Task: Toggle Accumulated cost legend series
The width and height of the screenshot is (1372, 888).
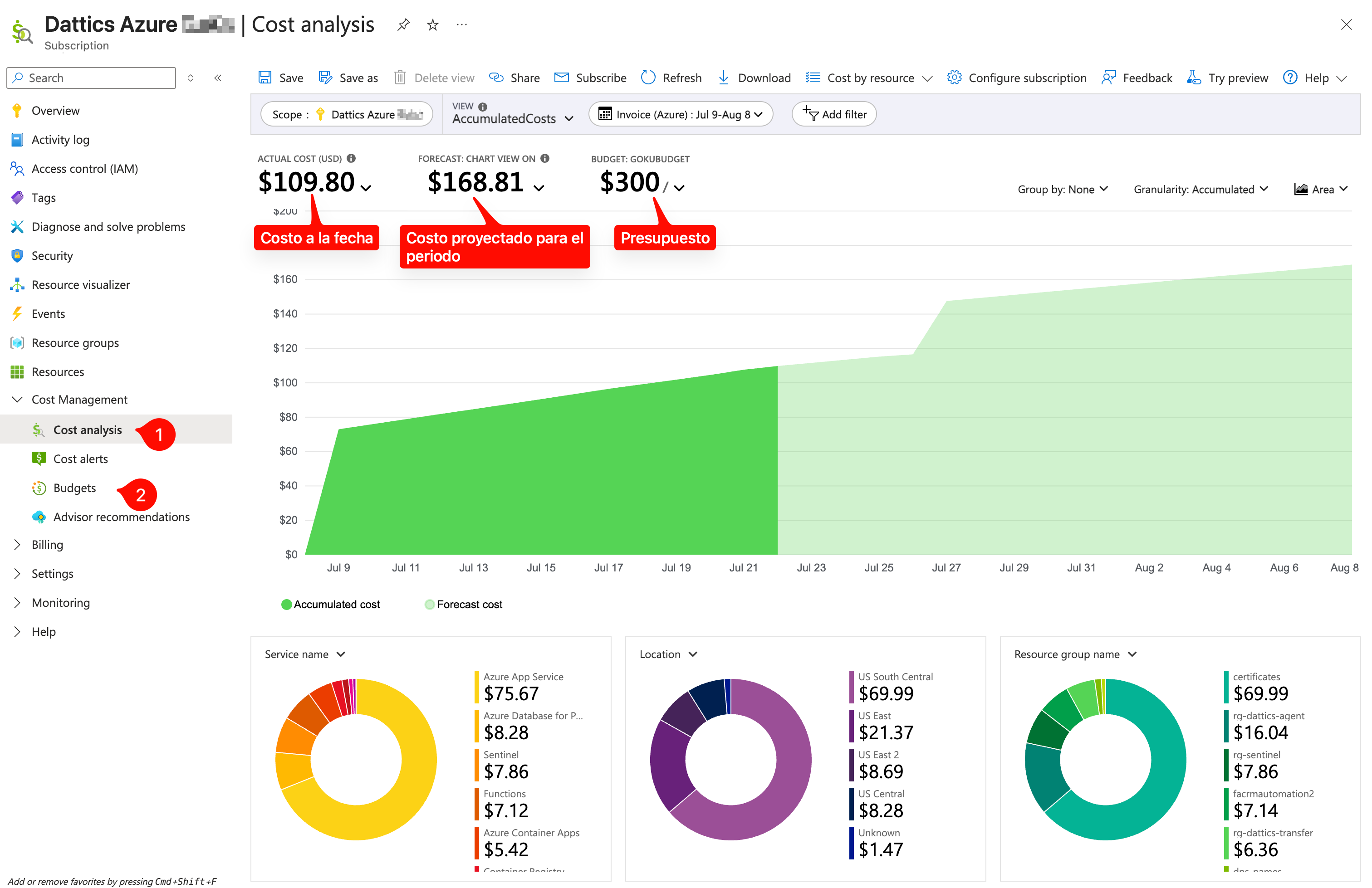Action: [x=330, y=605]
